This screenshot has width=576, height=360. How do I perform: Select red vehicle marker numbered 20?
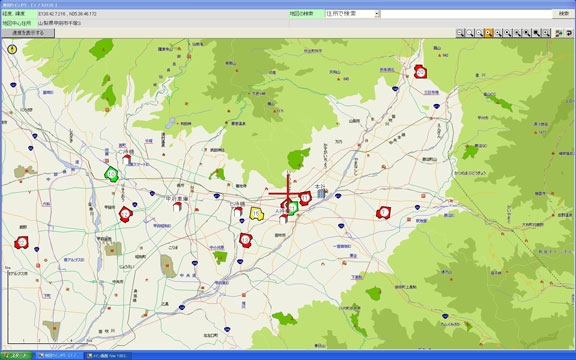click(x=420, y=72)
